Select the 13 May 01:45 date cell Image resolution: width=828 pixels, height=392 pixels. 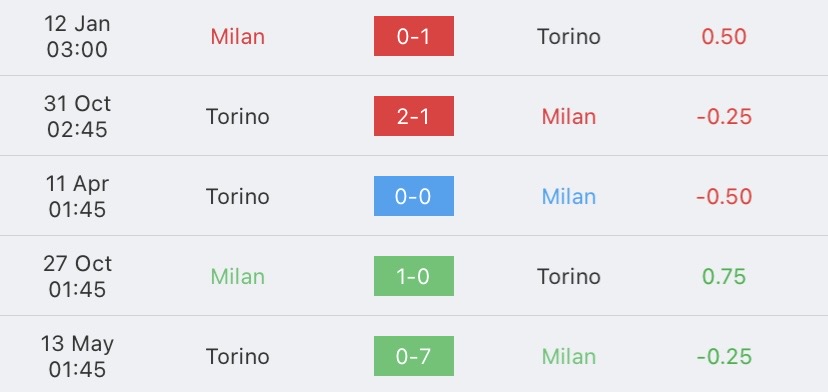click(77, 357)
